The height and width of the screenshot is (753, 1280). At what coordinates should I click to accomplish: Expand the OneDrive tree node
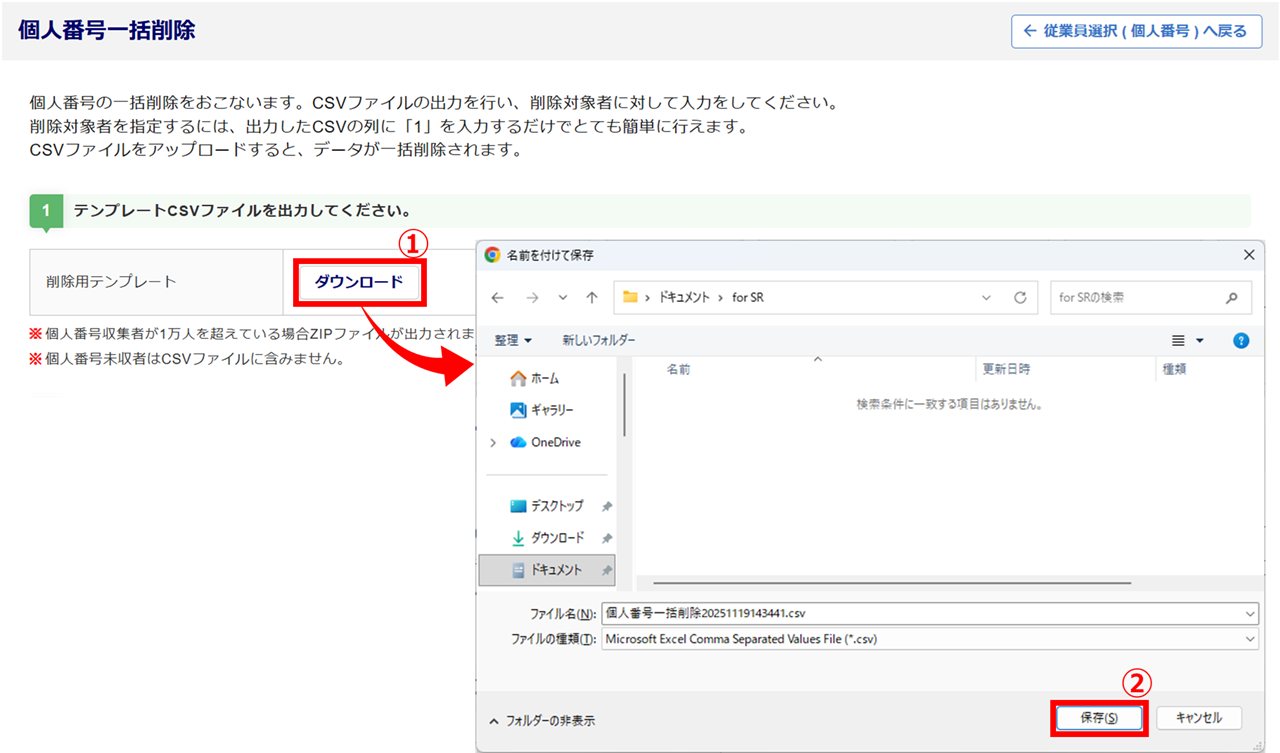[493, 443]
